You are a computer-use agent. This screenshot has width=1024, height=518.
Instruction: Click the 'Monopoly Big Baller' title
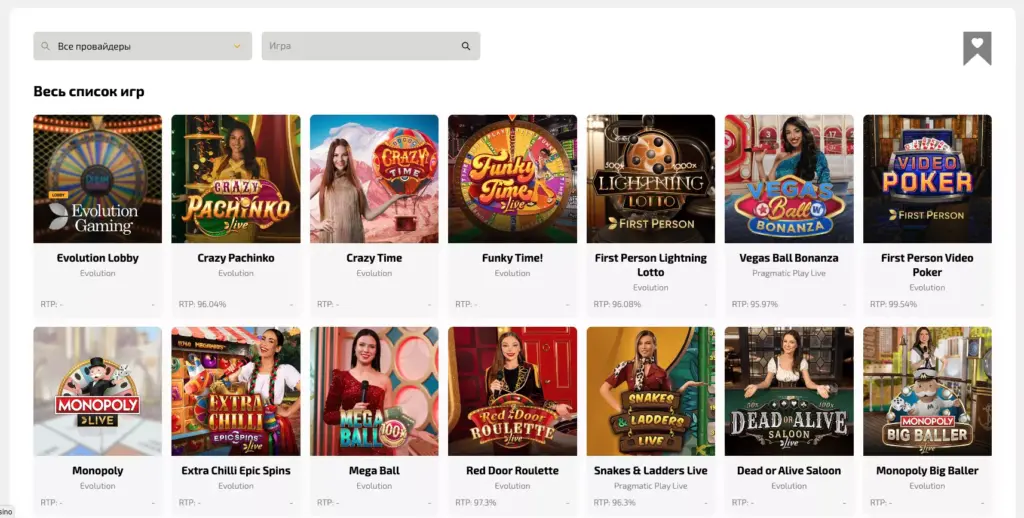click(927, 470)
